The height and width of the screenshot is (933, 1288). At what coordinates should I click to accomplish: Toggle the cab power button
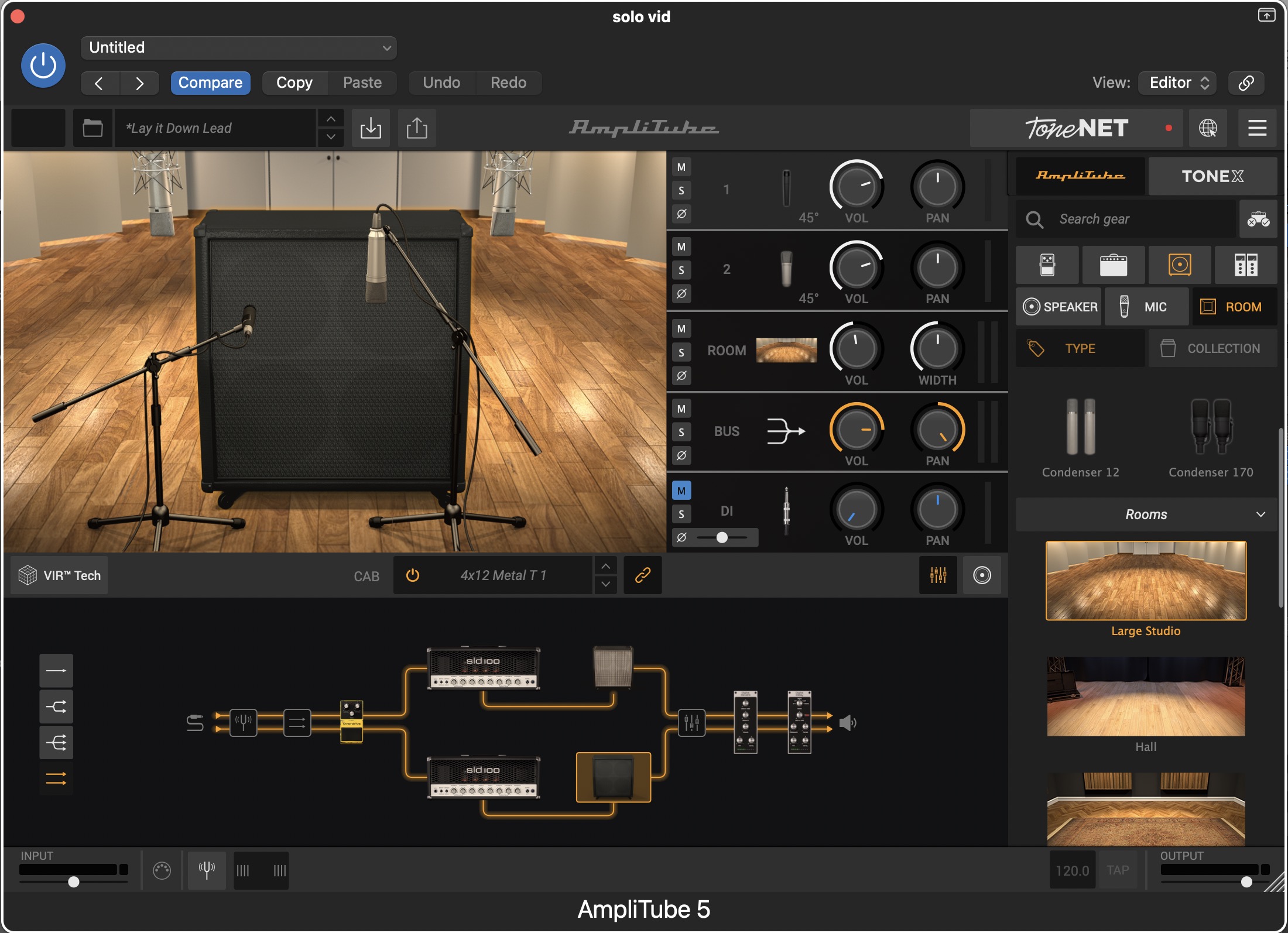(413, 575)
